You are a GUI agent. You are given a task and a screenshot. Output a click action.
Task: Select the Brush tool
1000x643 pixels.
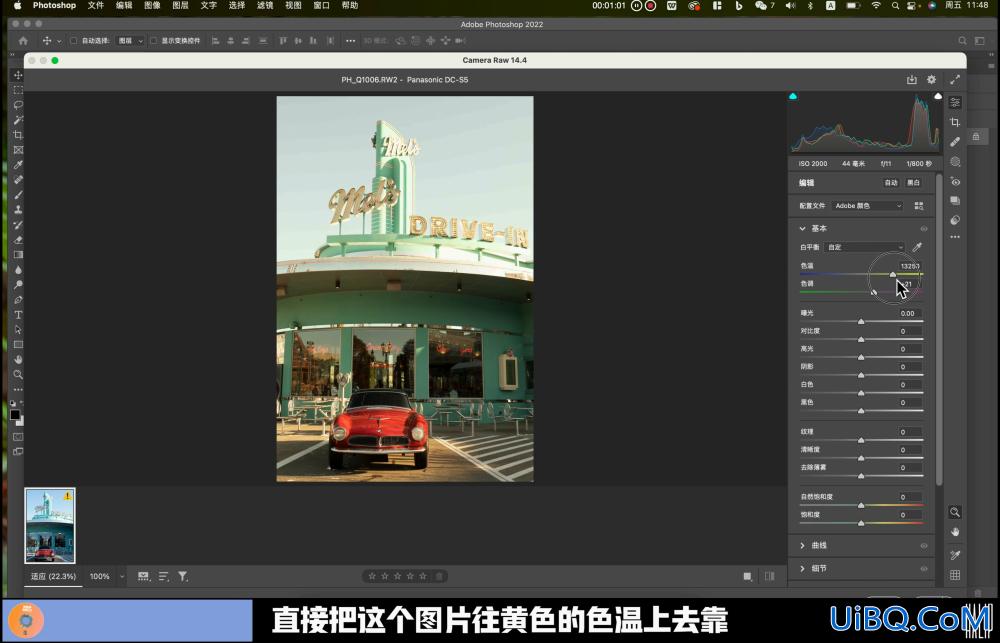[18, 195]
